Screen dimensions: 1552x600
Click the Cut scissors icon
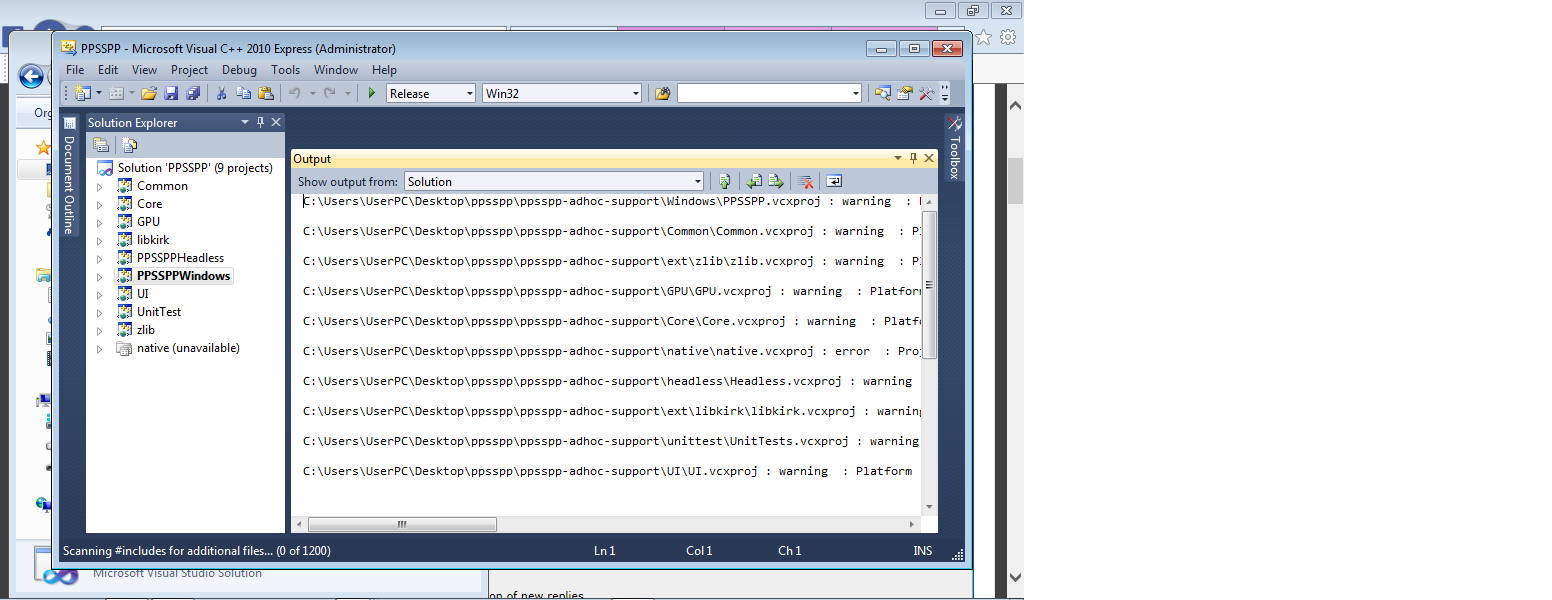pyautogui.click(x=222, y=93)
